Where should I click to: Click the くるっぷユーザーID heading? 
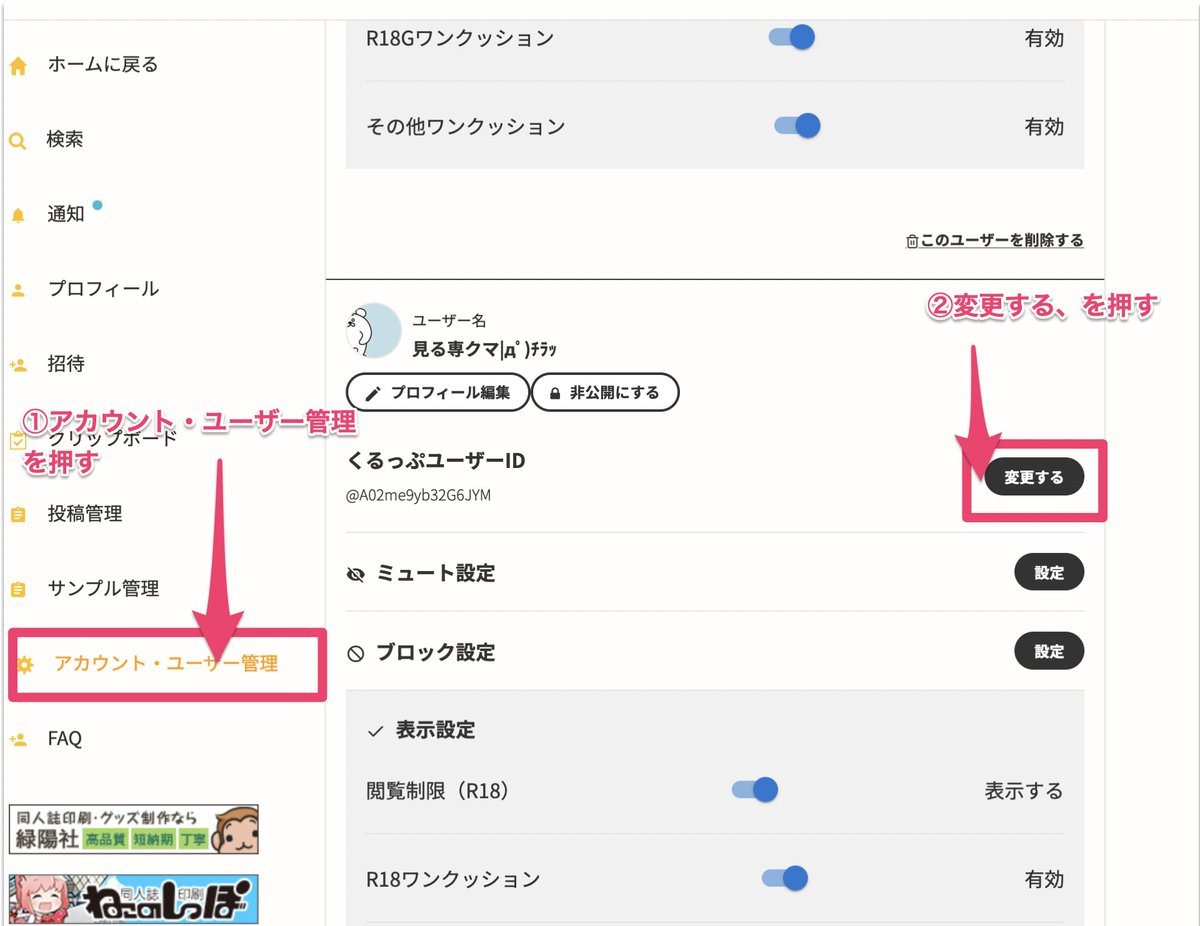click(435, 461)
